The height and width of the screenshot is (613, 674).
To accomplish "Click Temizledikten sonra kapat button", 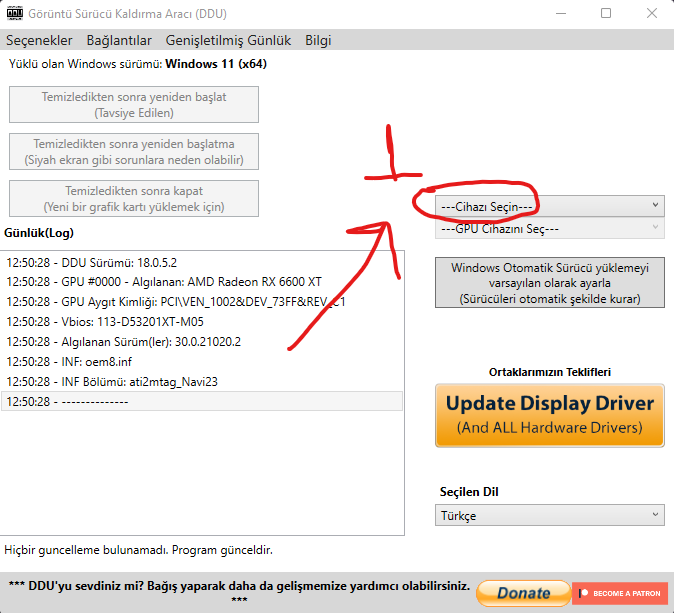I will coord(134,198).
